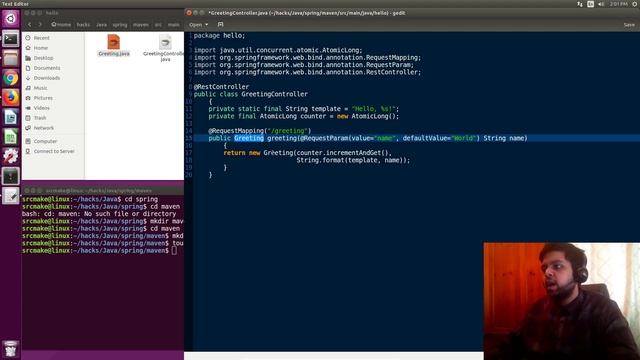Open the Files manager dock icon
Image resolution: width=640 pixels, height=360 pixels.
[11, 58]
